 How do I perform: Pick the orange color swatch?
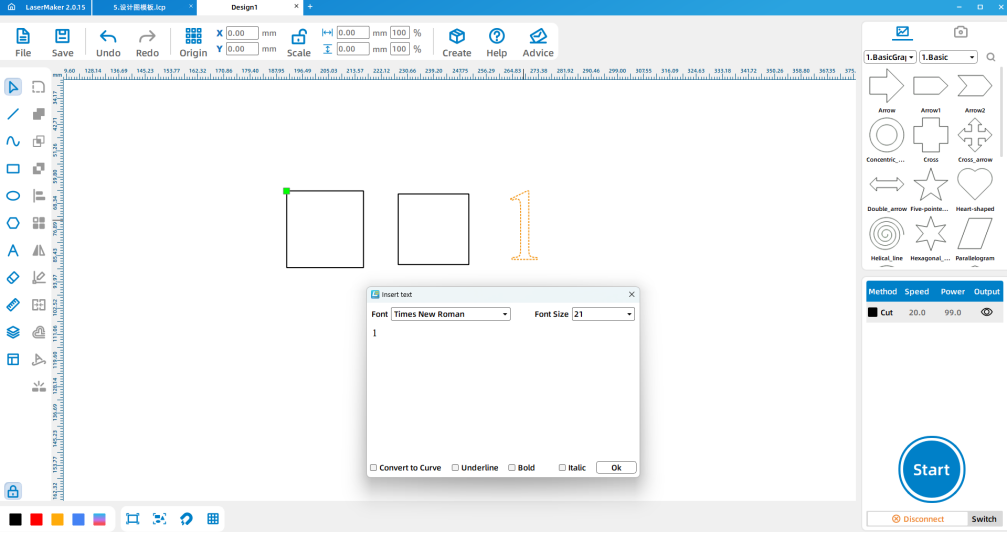pyautogui.click(x=57, y=519)
